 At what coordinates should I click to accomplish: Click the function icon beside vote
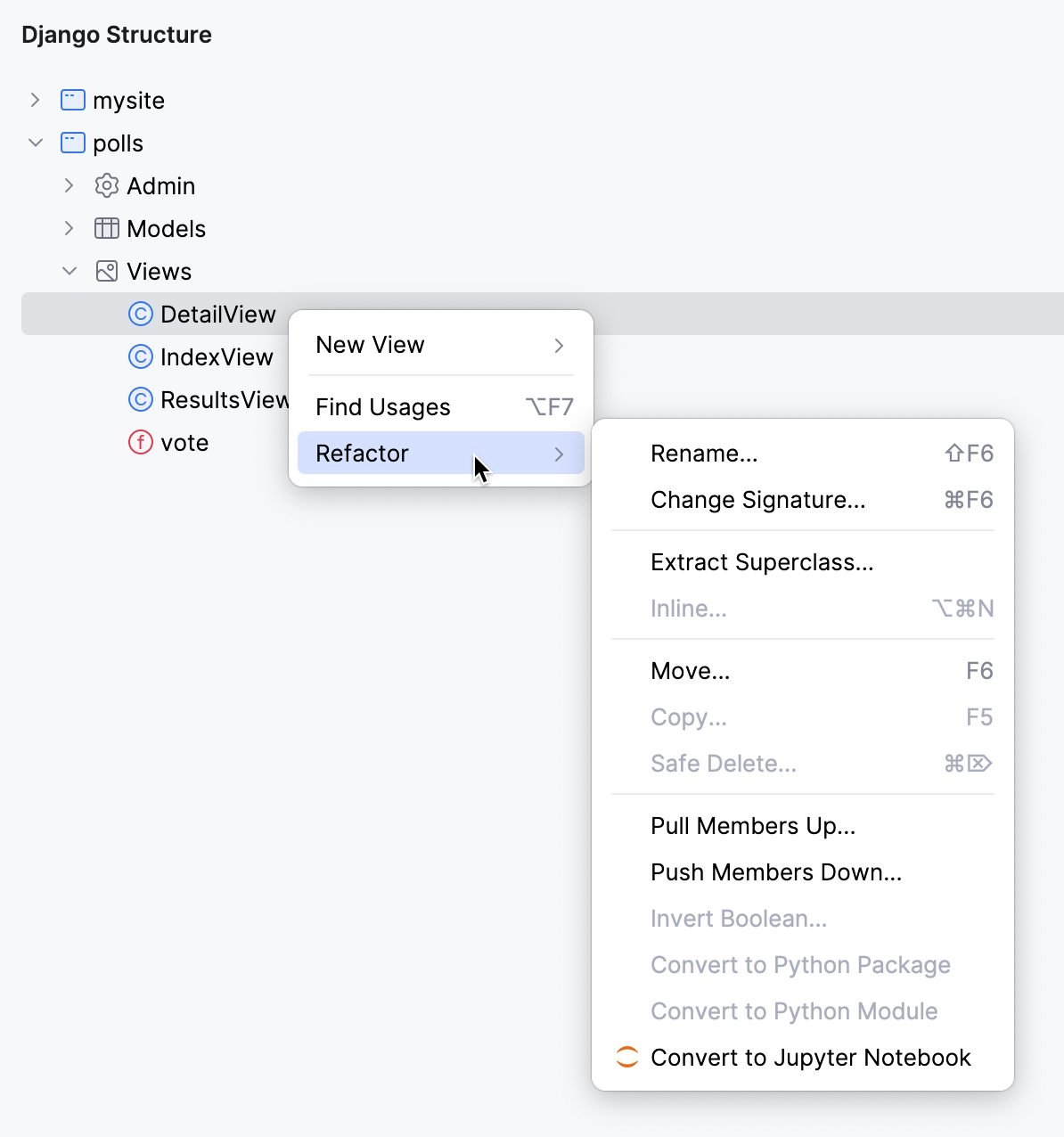[141, 442]
